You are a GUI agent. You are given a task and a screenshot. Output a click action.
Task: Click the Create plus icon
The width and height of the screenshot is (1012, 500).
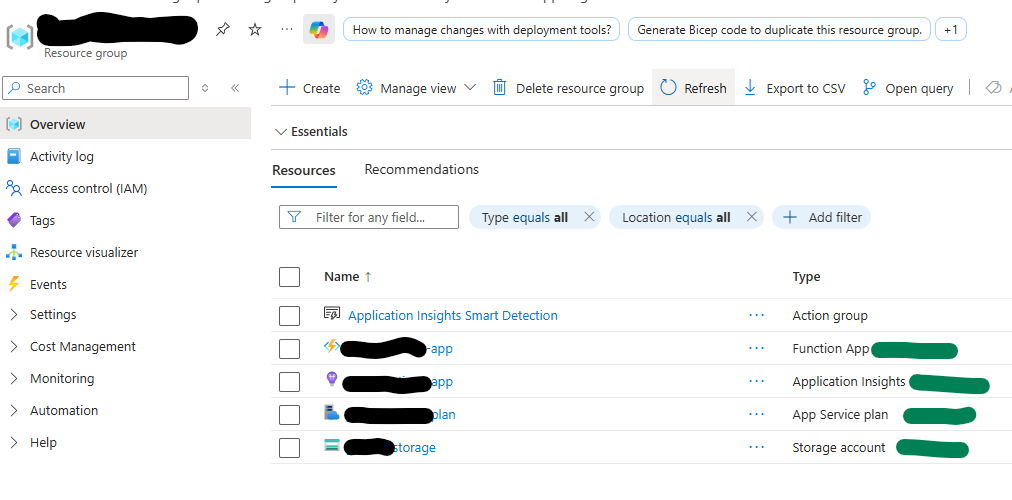click(x=286, y=88)
